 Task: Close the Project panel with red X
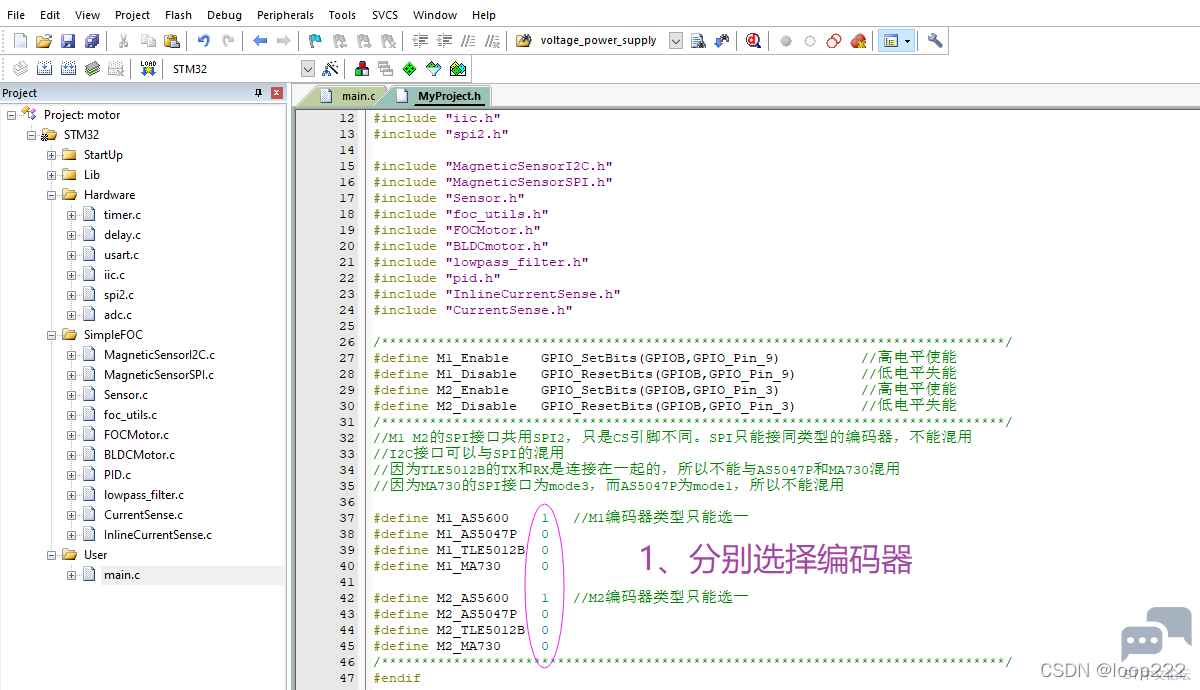pyautogui.click(x=277, y=93)
